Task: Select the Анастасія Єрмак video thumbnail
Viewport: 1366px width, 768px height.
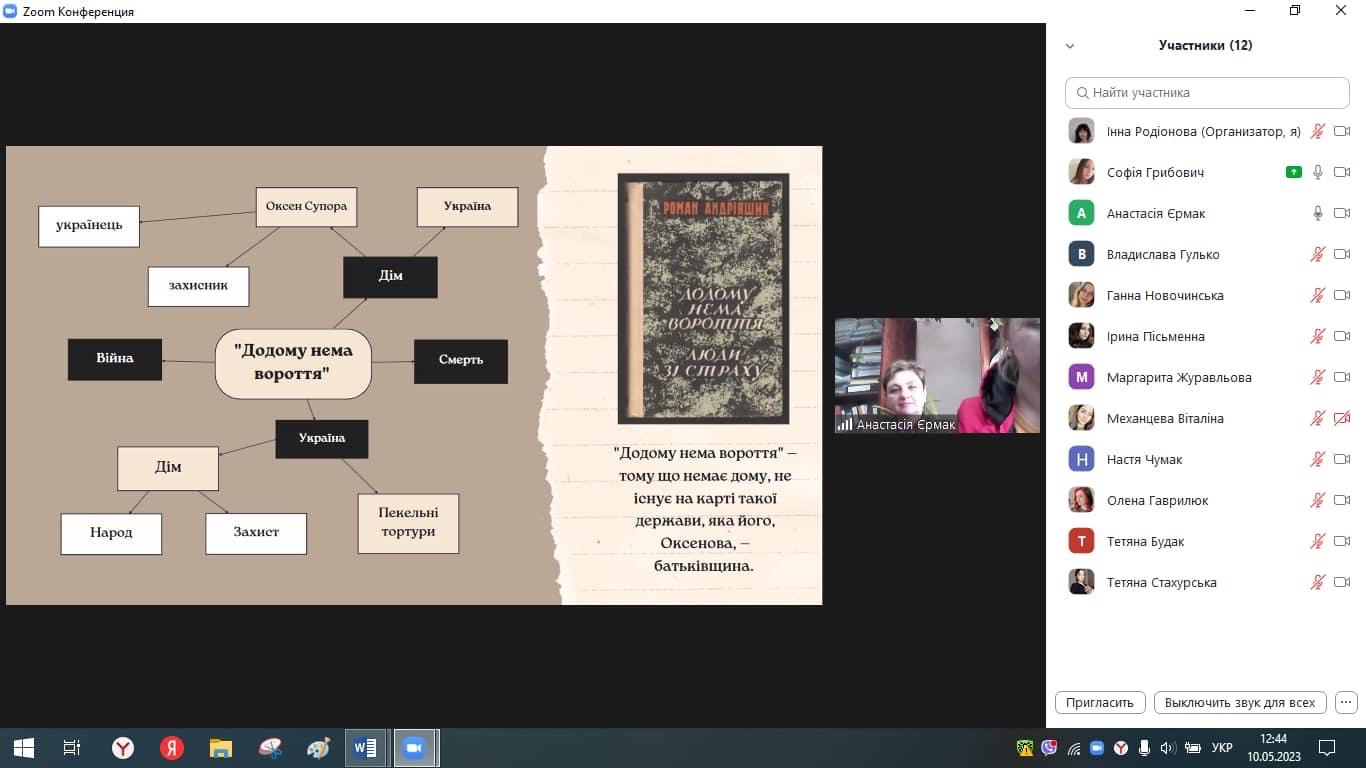Action: 937,375
